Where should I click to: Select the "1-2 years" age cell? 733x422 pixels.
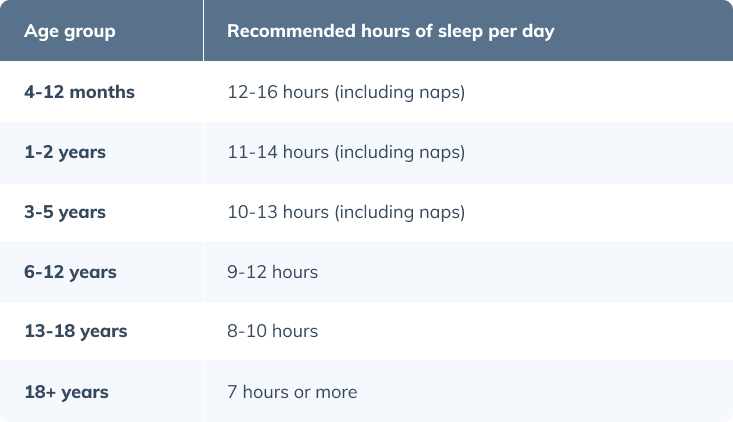[65, 152]
